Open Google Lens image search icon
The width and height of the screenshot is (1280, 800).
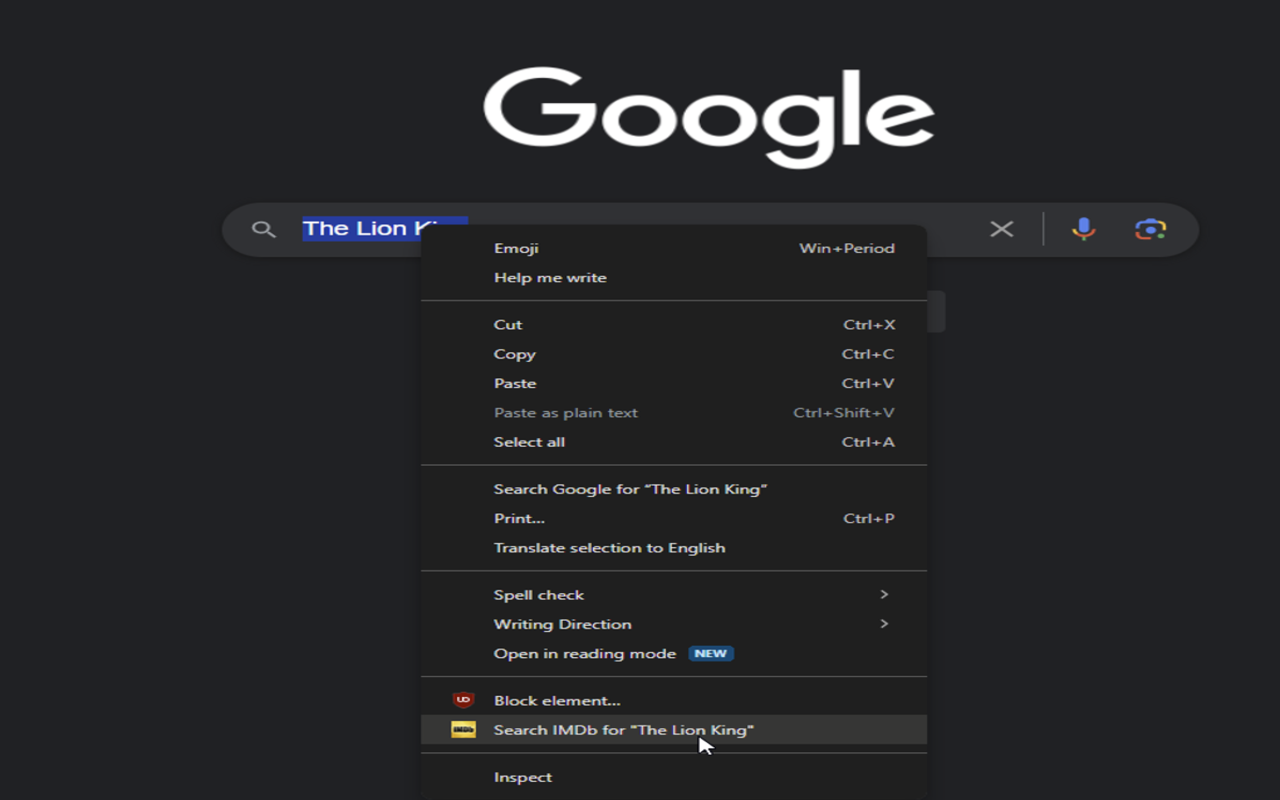1150,229
